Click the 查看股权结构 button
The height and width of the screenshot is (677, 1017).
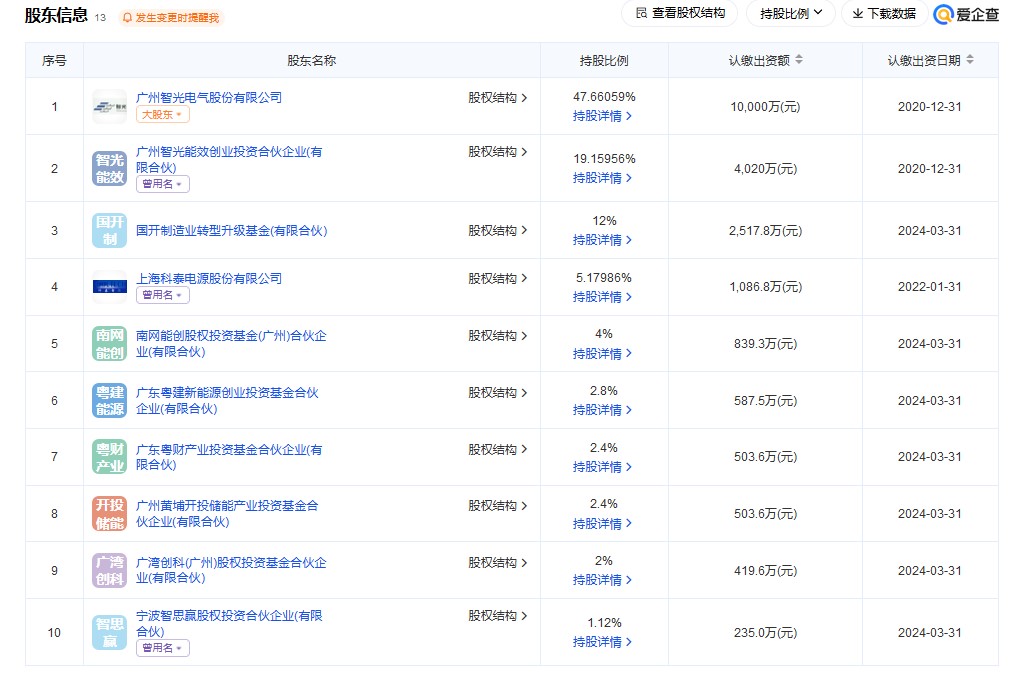click(680, 14)
